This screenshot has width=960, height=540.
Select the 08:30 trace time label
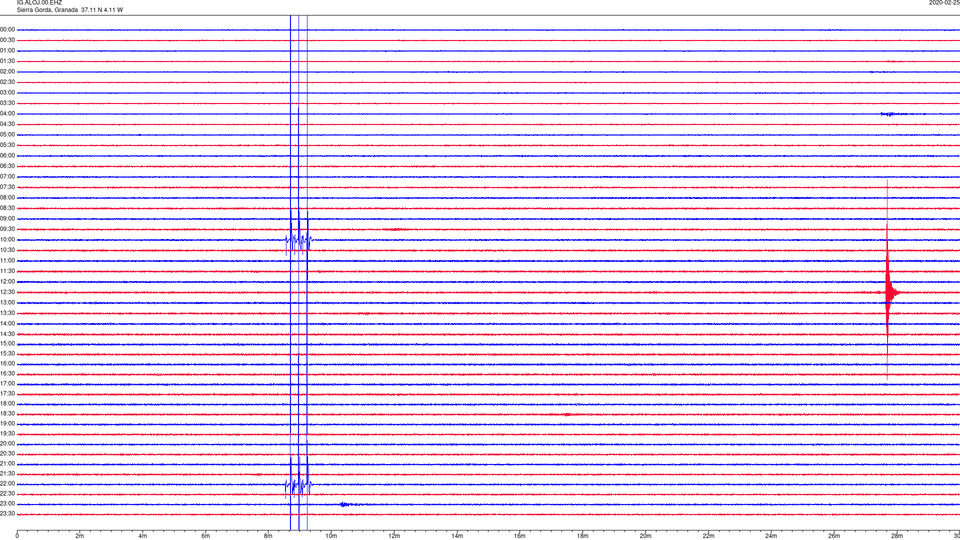click(7, 208)
